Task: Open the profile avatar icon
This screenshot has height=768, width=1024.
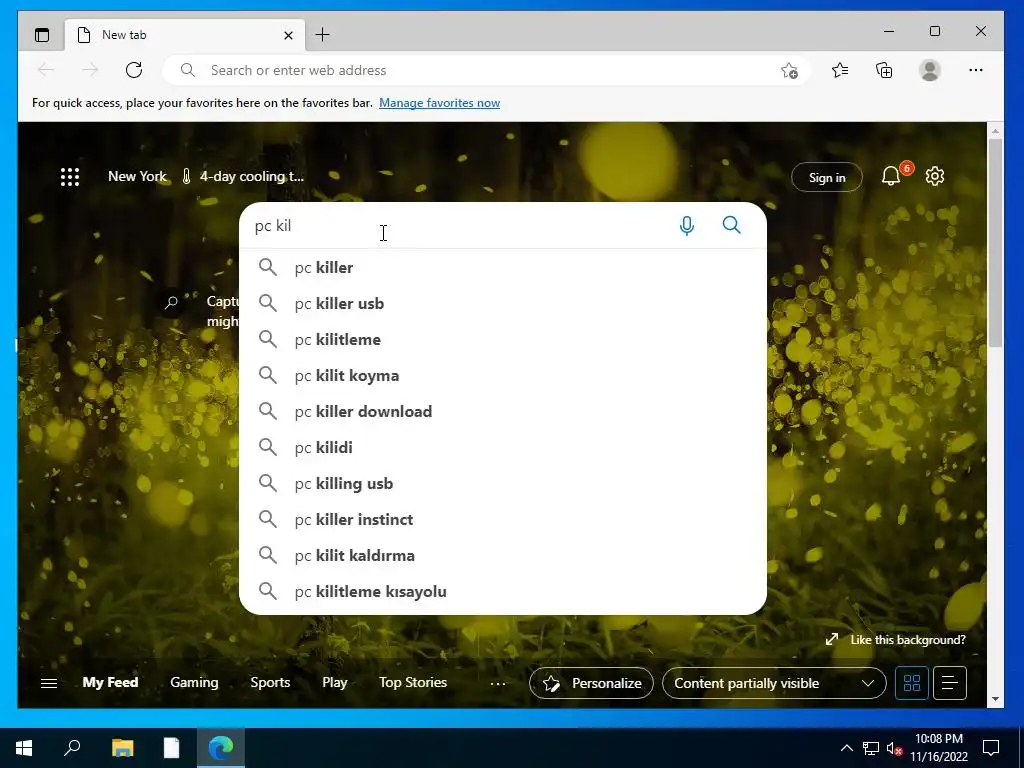Action: [x=929, y=70]
